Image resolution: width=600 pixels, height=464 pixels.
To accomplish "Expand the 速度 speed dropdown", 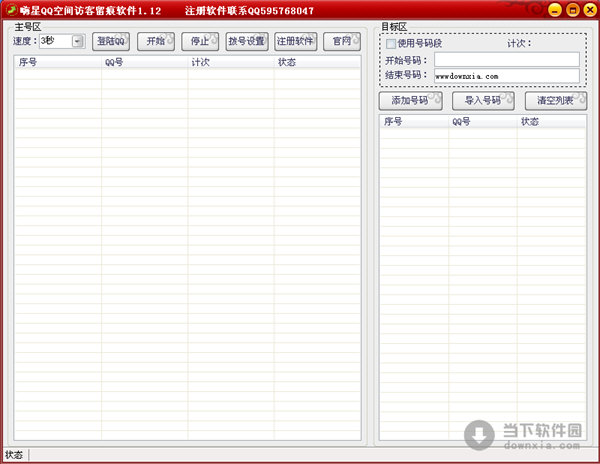I will 77,41.
